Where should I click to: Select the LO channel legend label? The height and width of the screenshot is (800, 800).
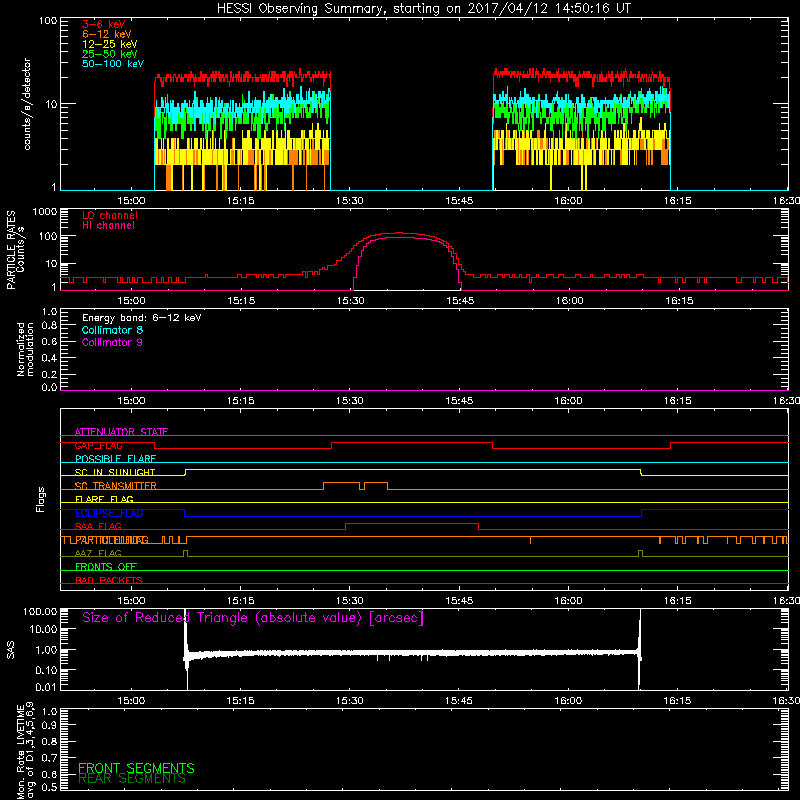click(110, 215)
